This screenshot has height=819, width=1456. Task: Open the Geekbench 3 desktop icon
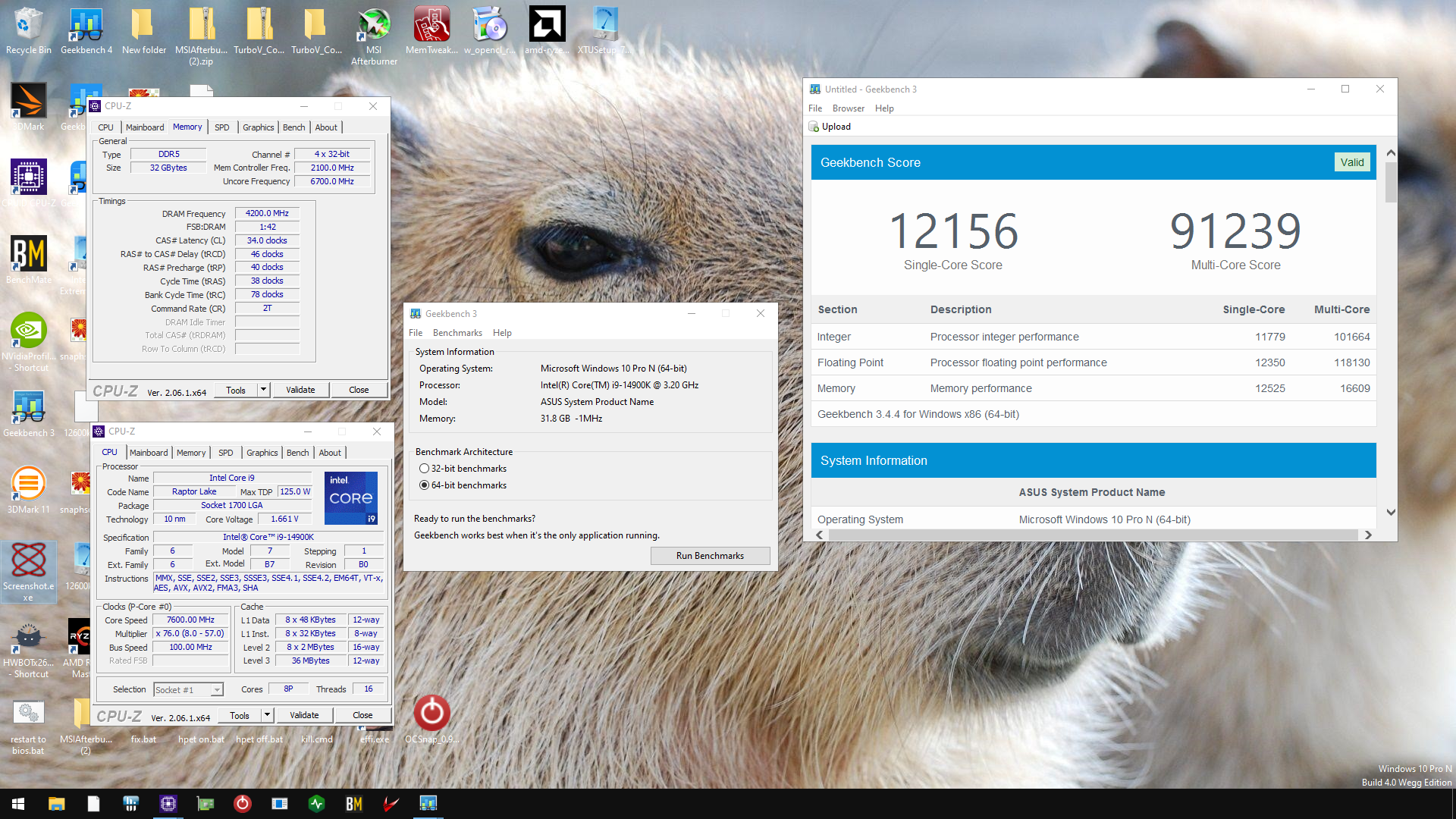click(28, 413)
